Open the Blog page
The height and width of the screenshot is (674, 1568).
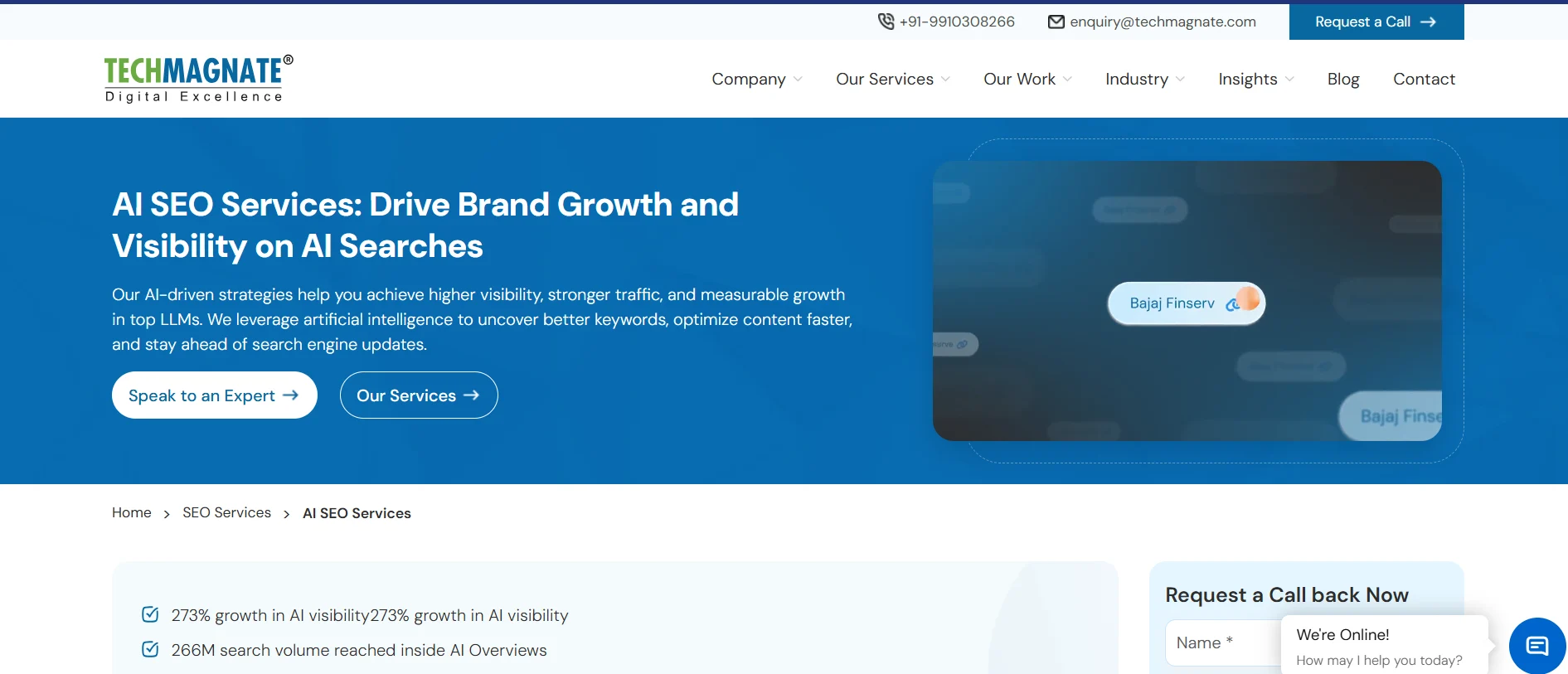pos(1343,79)
